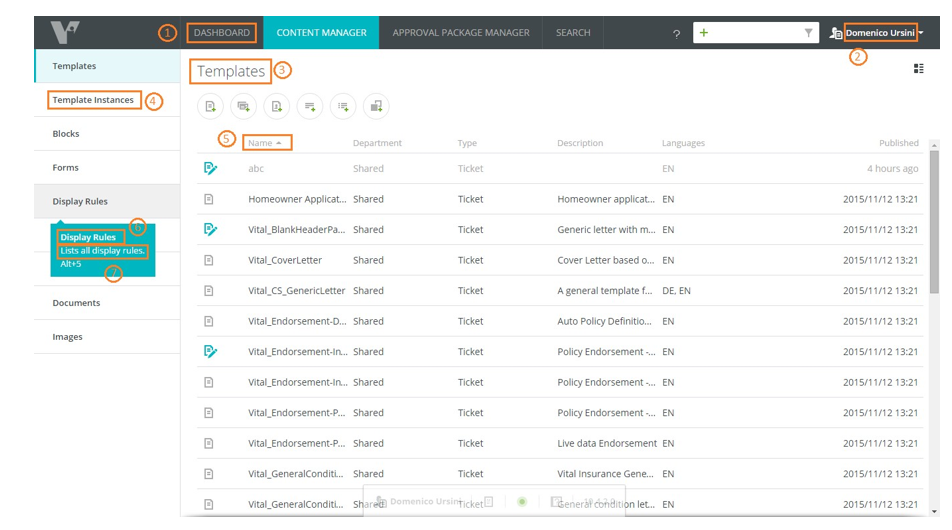Click the add template group icon

[x=243, y=106]
